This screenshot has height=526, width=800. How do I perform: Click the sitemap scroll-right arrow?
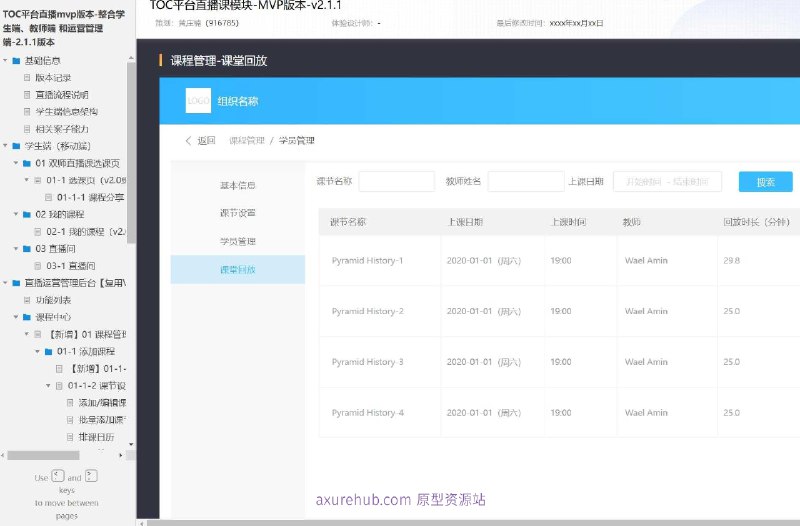point(121,455)
